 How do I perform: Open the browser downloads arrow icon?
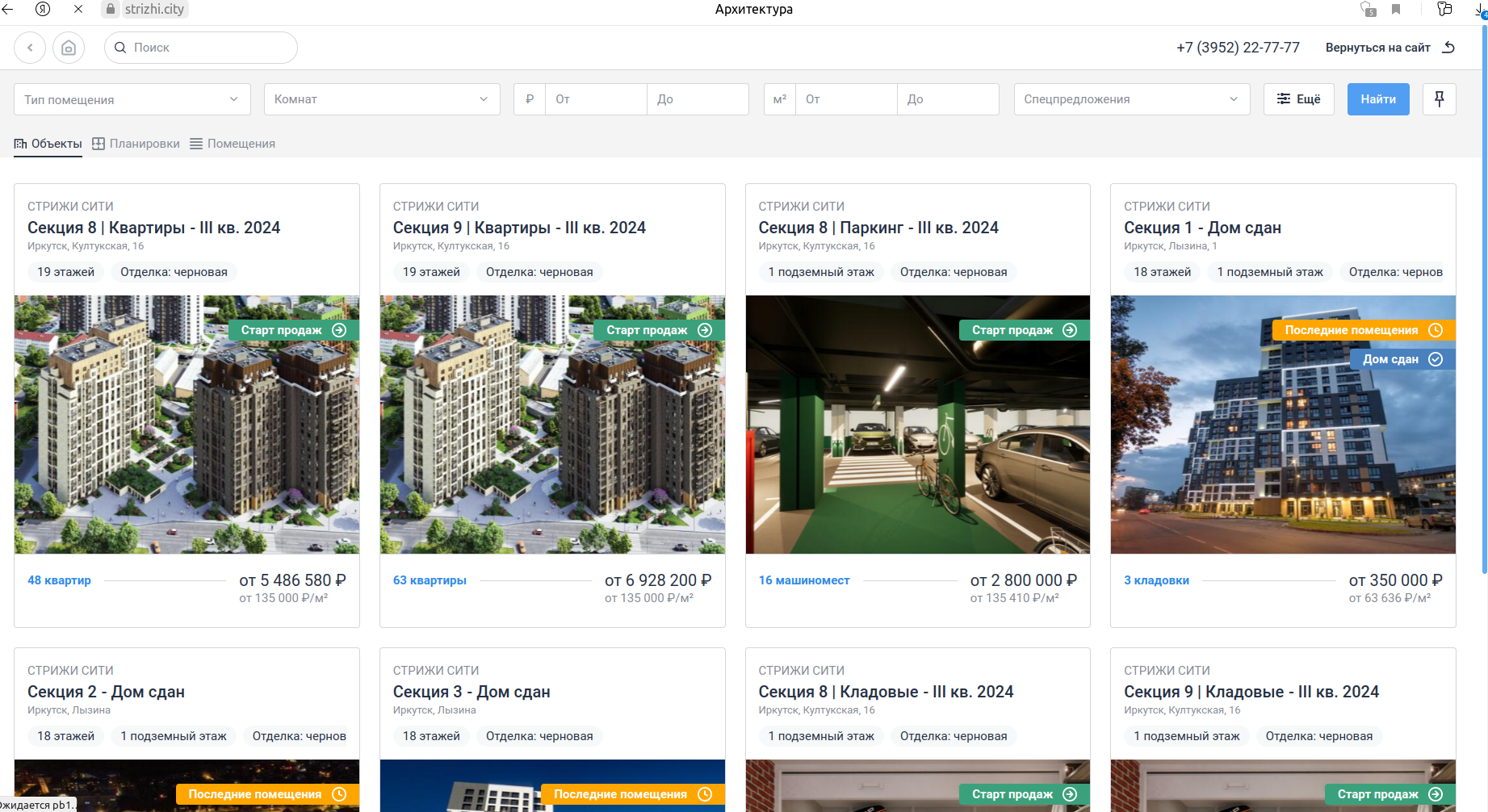pyautogui.click(x=1482, y=10)
